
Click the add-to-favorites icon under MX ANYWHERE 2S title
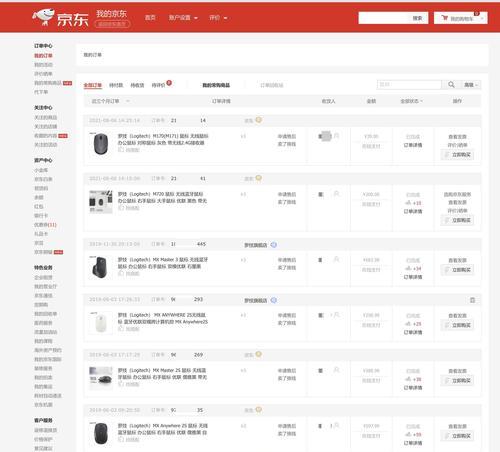point(121,329)
